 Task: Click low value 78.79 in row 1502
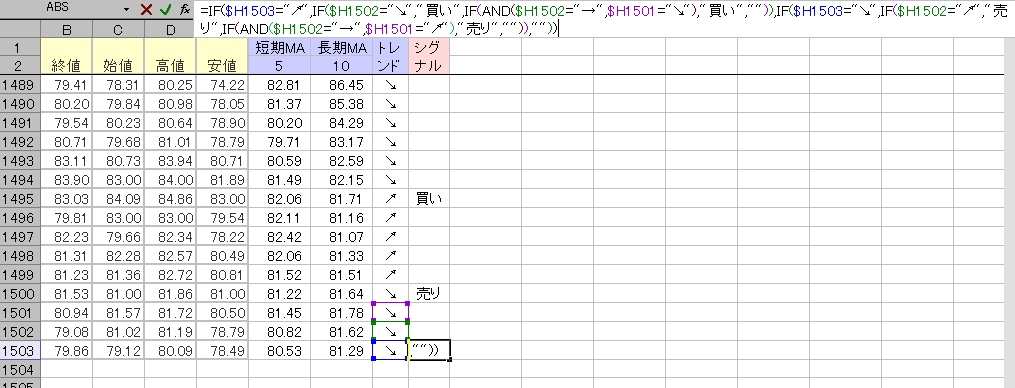pyautogui.click(x=222, y=331)
